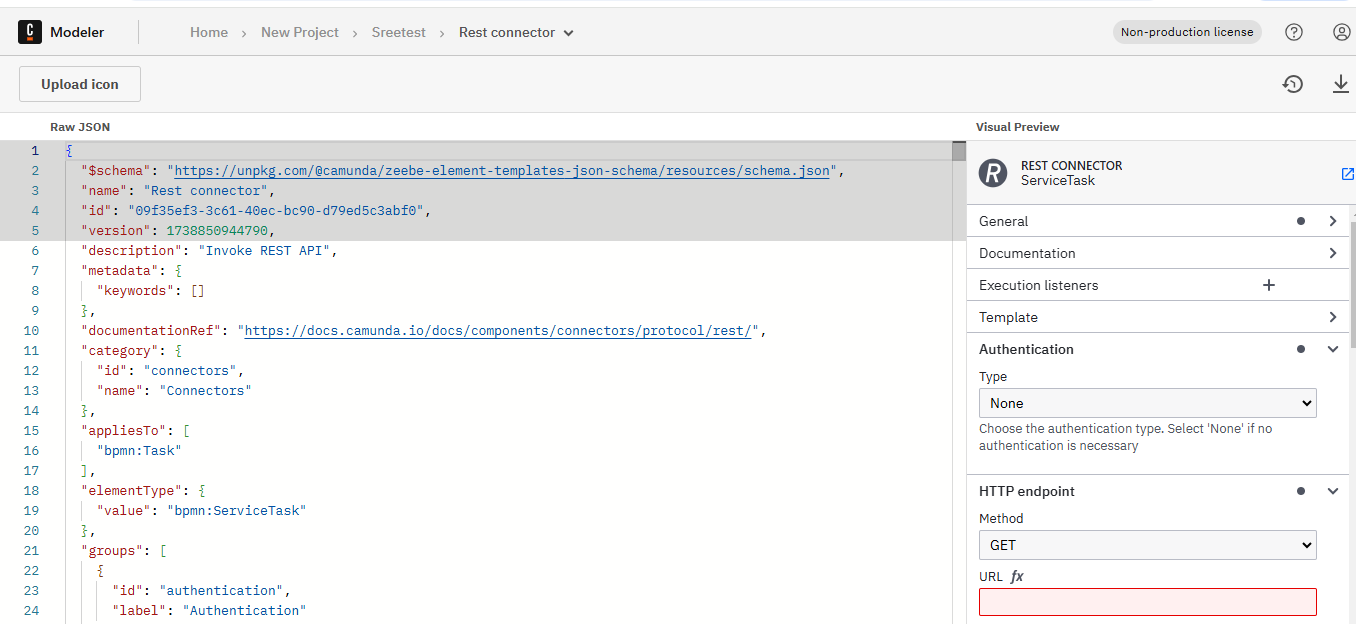This screenshot has height=624, width=1356.
Task: Click the "Rest connector" name value
Action: tap(205, 190)
